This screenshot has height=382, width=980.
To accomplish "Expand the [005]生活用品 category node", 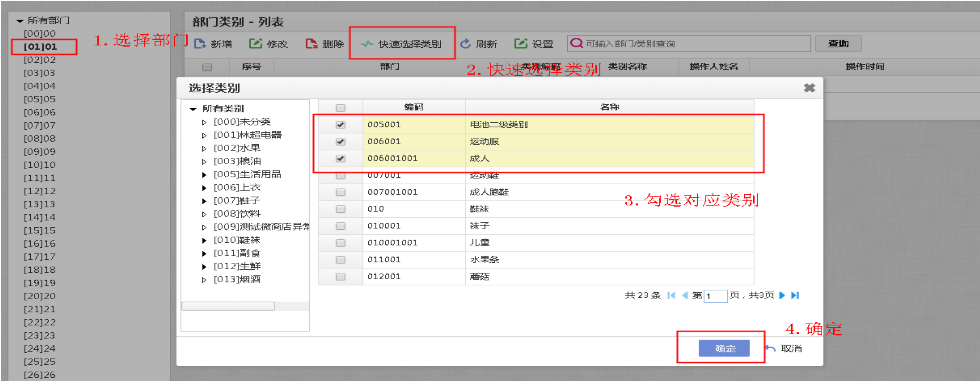I will (204, 174).
